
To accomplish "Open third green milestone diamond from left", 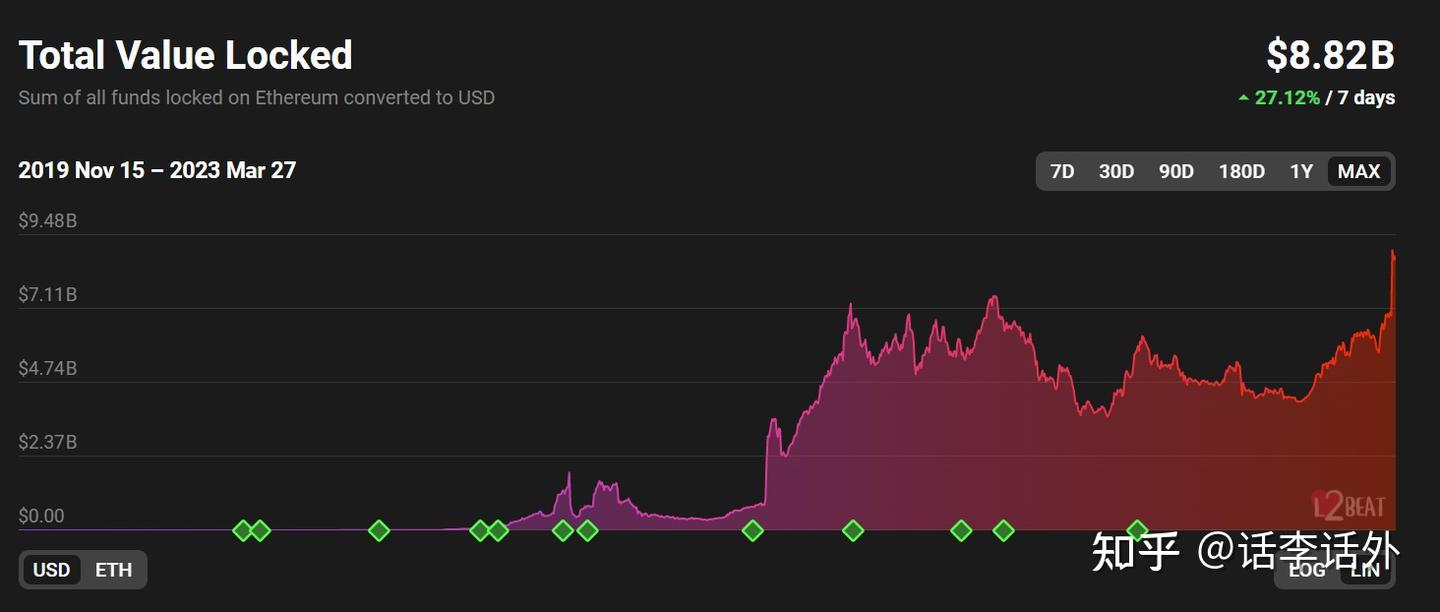I will pyautogui.click(x=379, y=530).
